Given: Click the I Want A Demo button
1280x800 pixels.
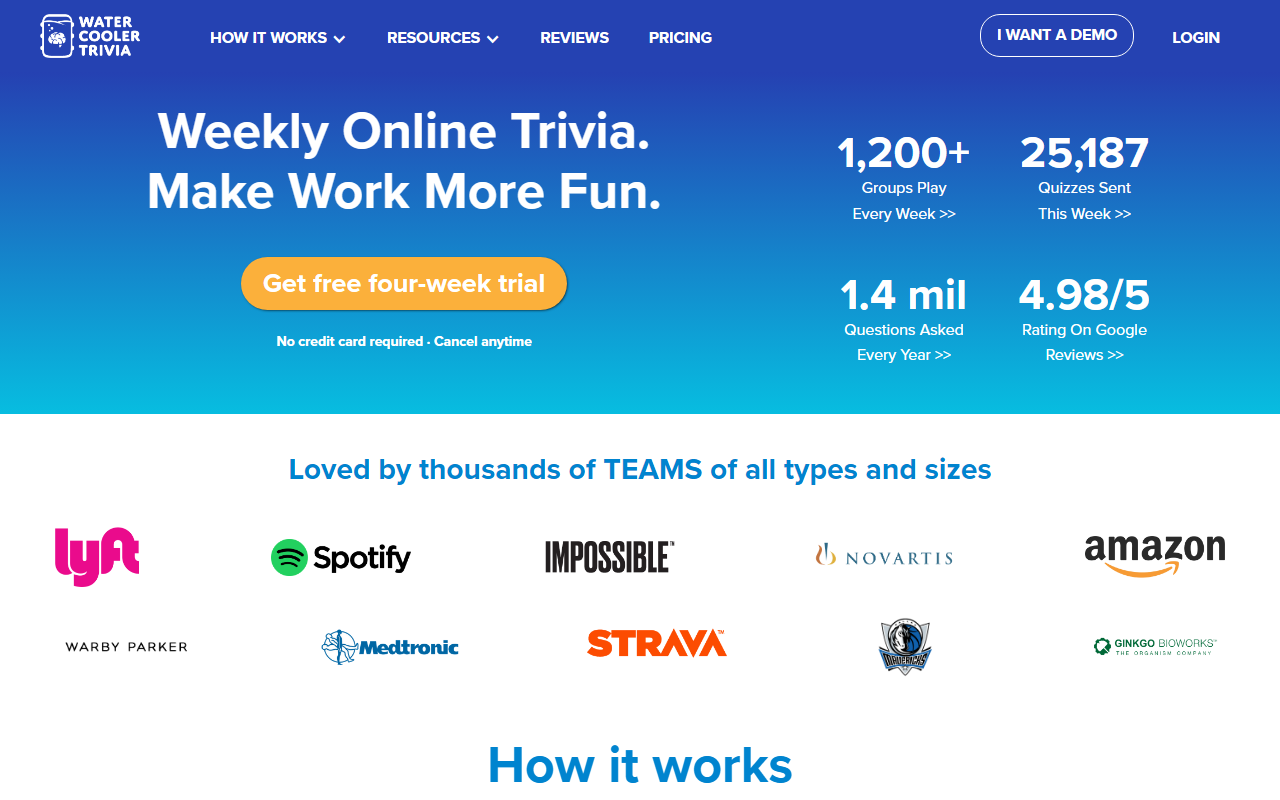Looking at the screenshot, I should pyautogui.click(x=1057, y=35).
